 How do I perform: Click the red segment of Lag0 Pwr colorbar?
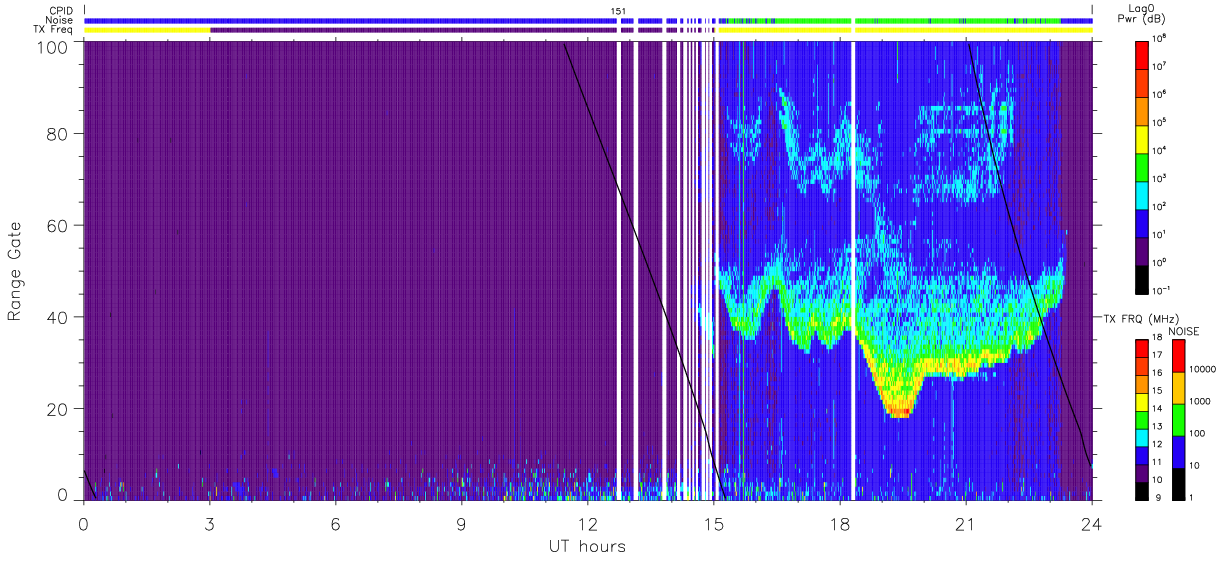coord(1142,53)
